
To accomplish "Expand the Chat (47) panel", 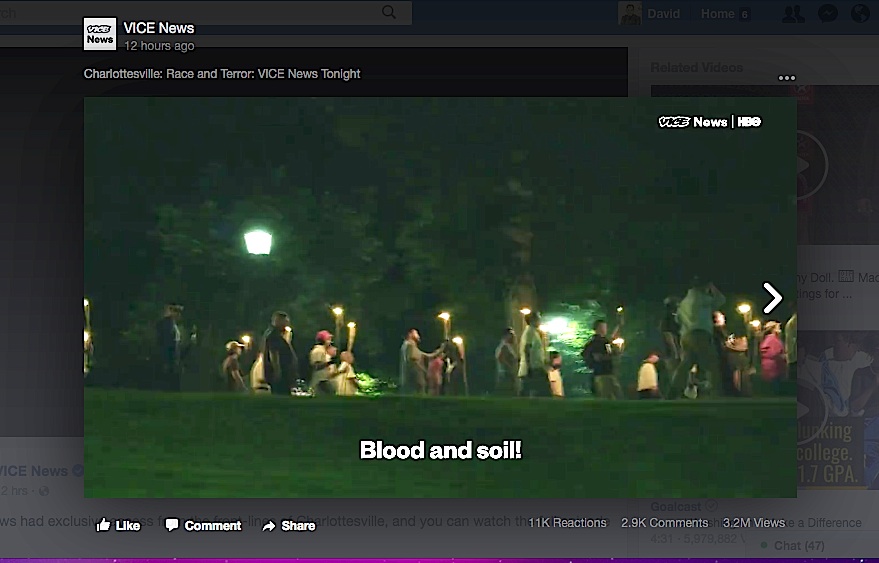I will [x=799, y=545].
